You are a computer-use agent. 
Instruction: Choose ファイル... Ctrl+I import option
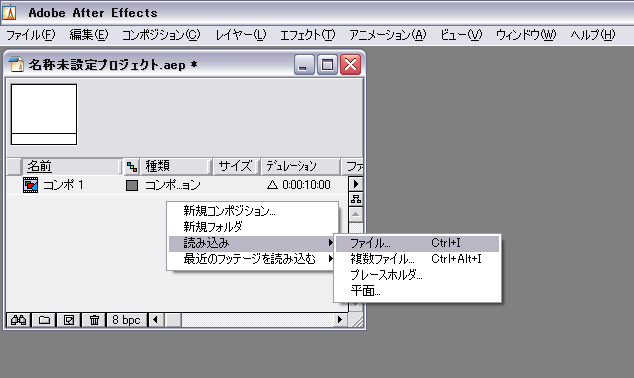417,243
